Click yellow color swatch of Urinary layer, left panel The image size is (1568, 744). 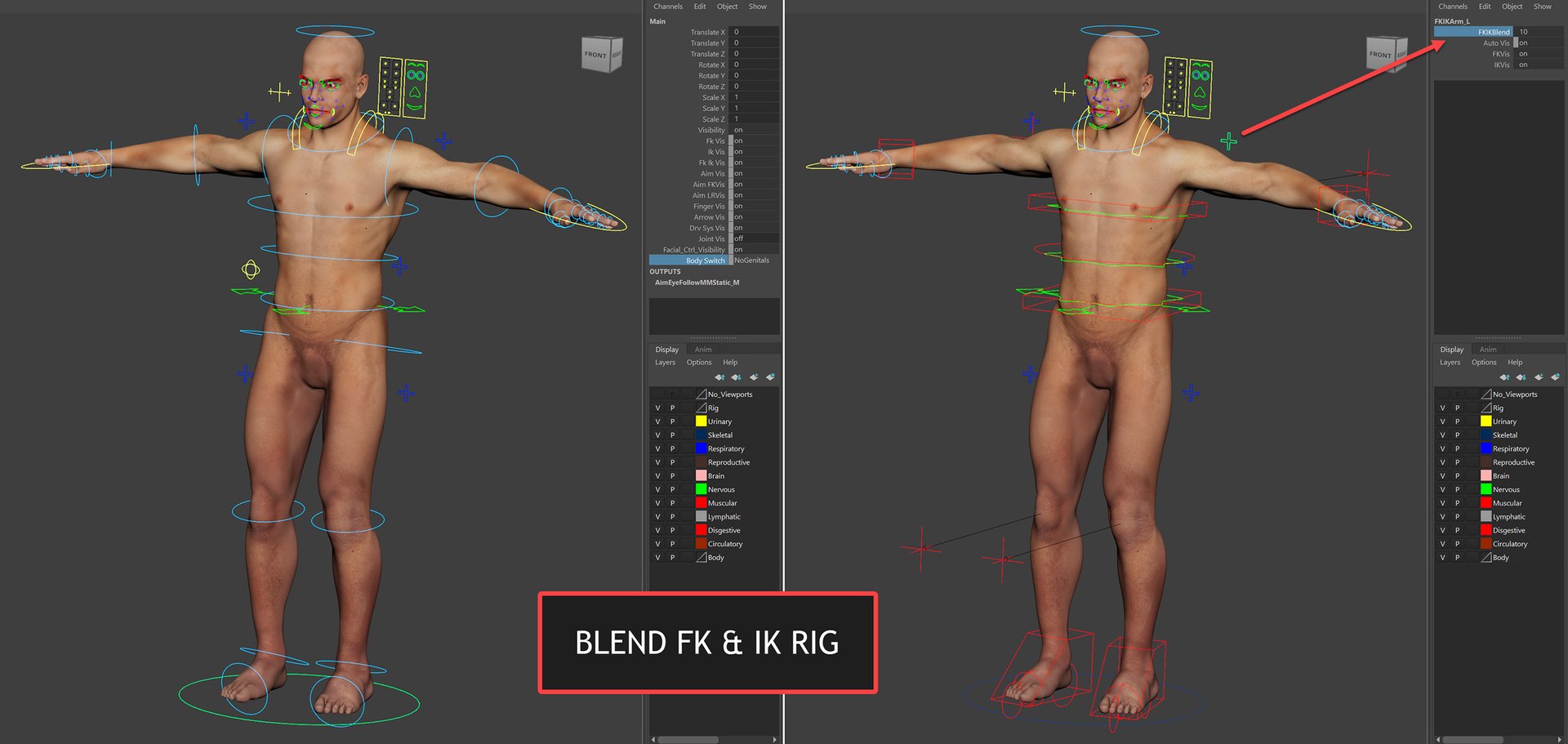pyautogui.click(x=701, y=421)
